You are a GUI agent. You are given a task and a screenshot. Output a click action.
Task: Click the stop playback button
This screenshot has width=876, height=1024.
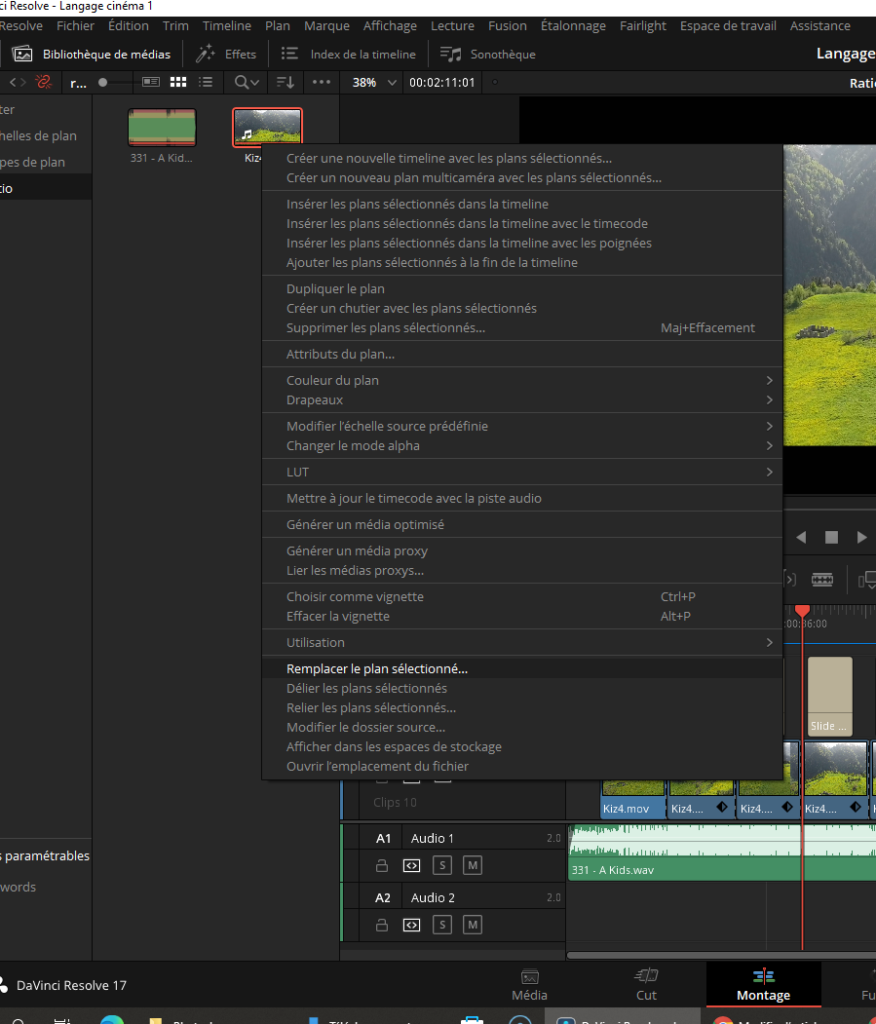[831, 537]
